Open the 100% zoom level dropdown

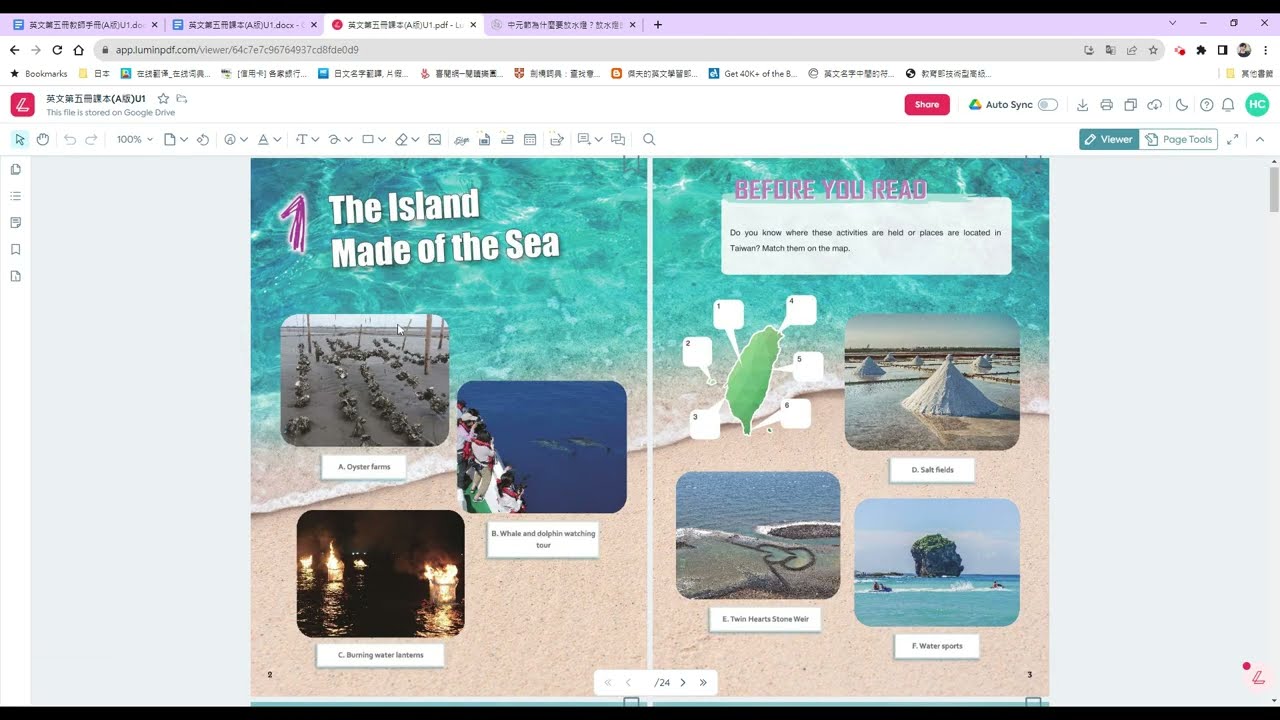135,140
